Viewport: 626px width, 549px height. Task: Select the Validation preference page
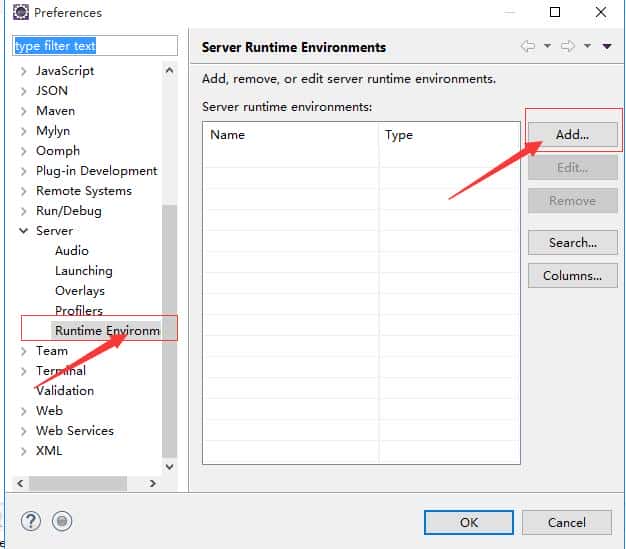point(65,390)
